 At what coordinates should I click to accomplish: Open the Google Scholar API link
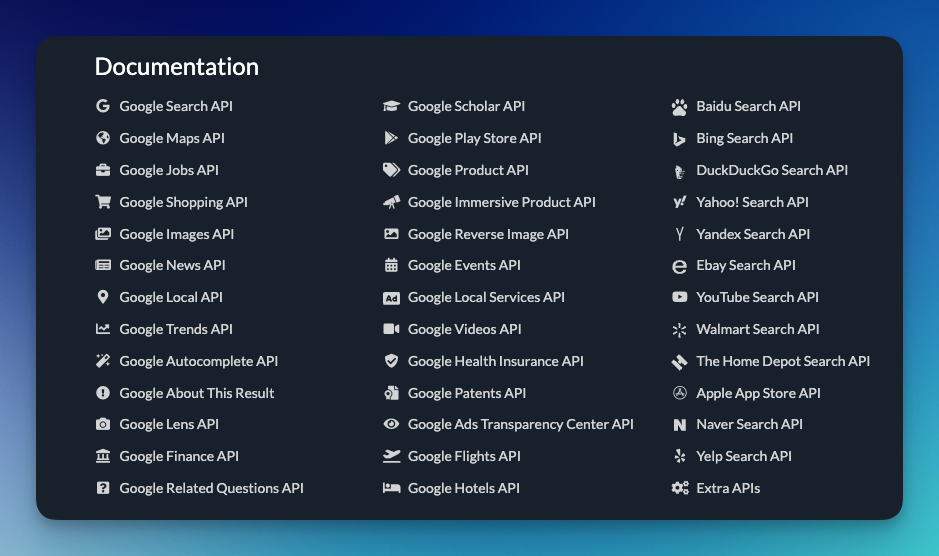(x=467, y=106)
